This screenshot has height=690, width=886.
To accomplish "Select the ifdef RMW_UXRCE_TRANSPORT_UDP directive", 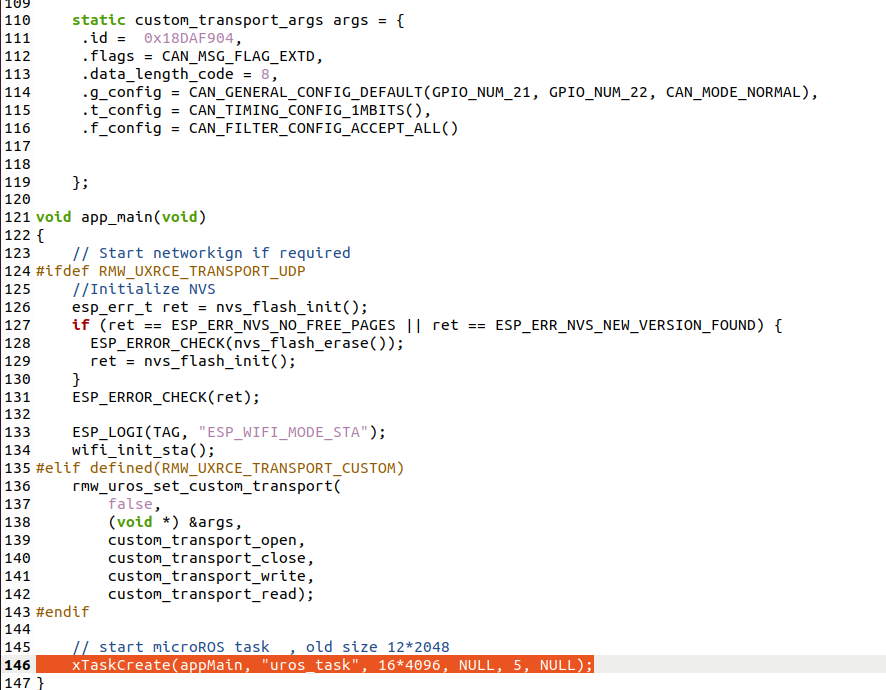I will [170, 271].
